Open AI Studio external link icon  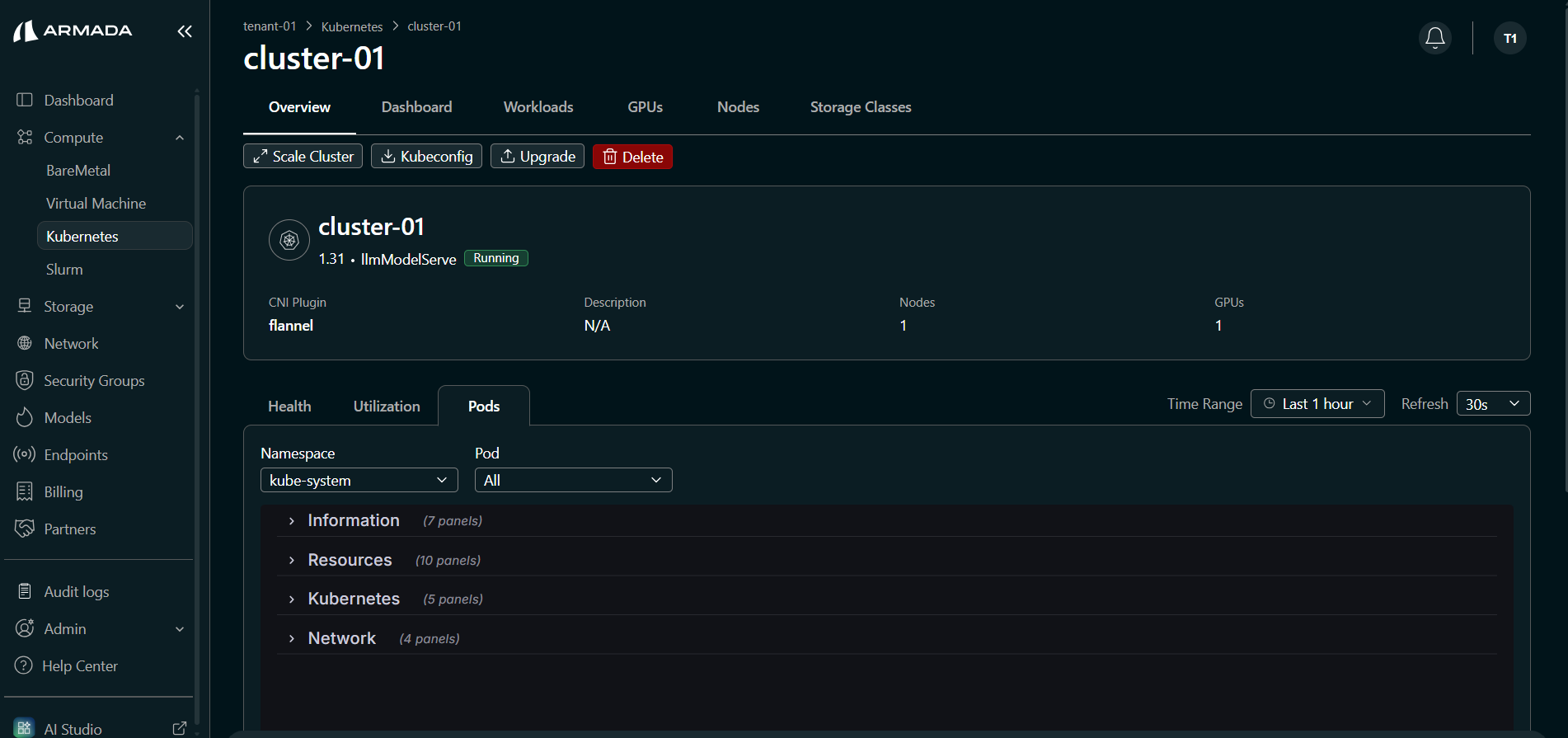179,729
